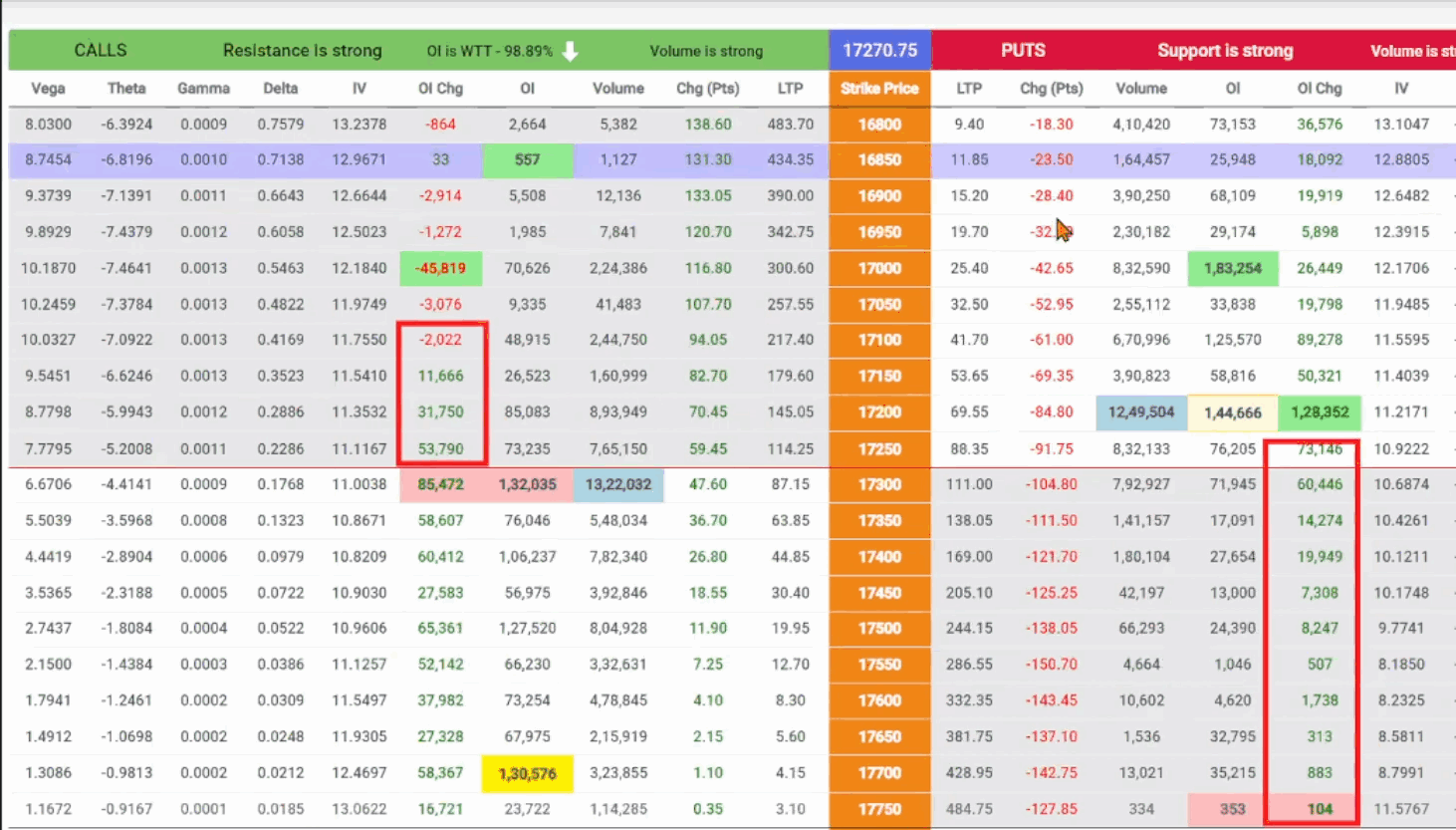Click the Support is strong label
The width and height of the screenshot is (1456, 830).
click(1225, 50)
